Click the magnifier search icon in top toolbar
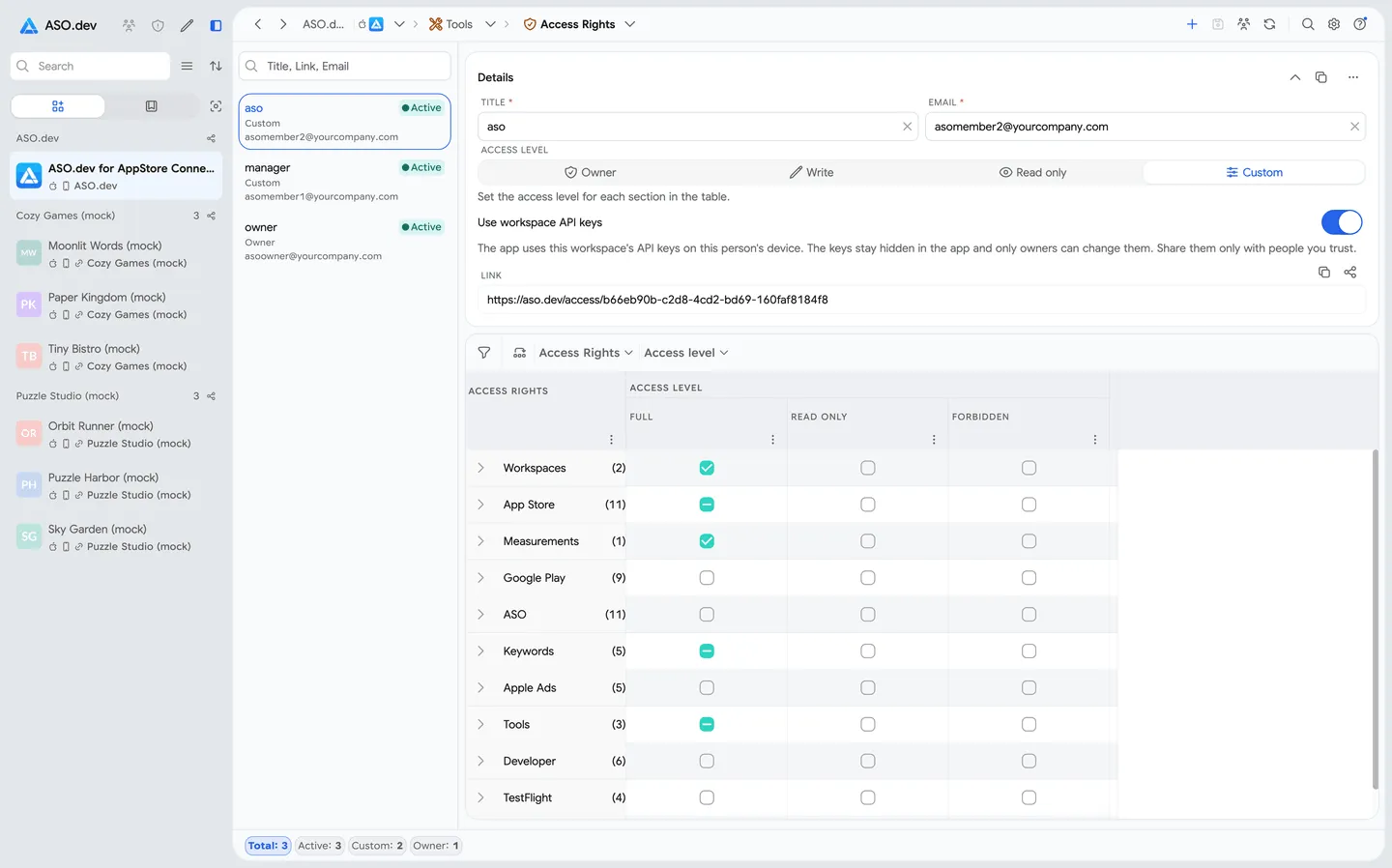This screenshot has width=1392, height=868. pos(1308,24)
